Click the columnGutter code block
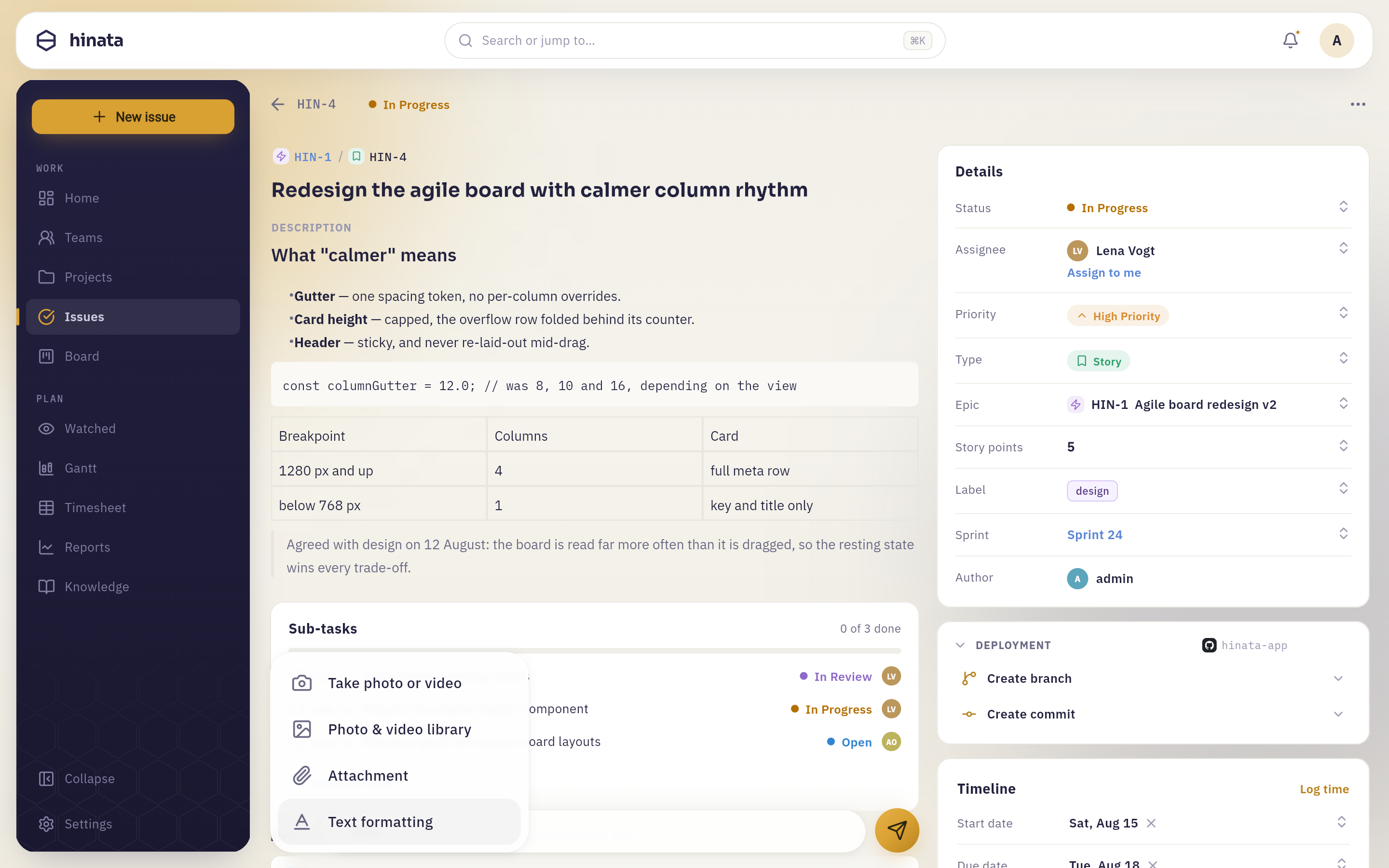This screenshot has height=868, width=1389. coord(595,385)
